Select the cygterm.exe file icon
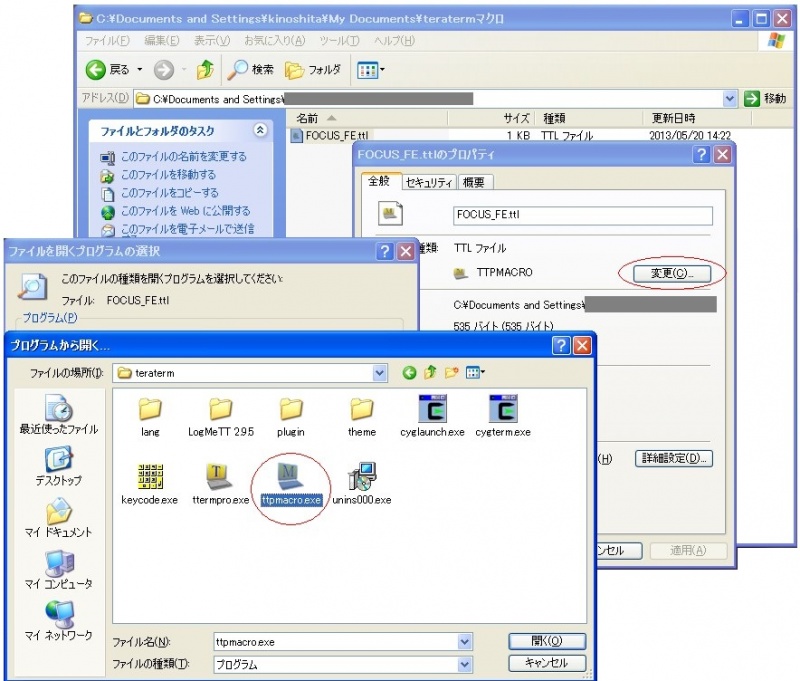The height and width of the screenshot is (681, 800). point(504,408)
